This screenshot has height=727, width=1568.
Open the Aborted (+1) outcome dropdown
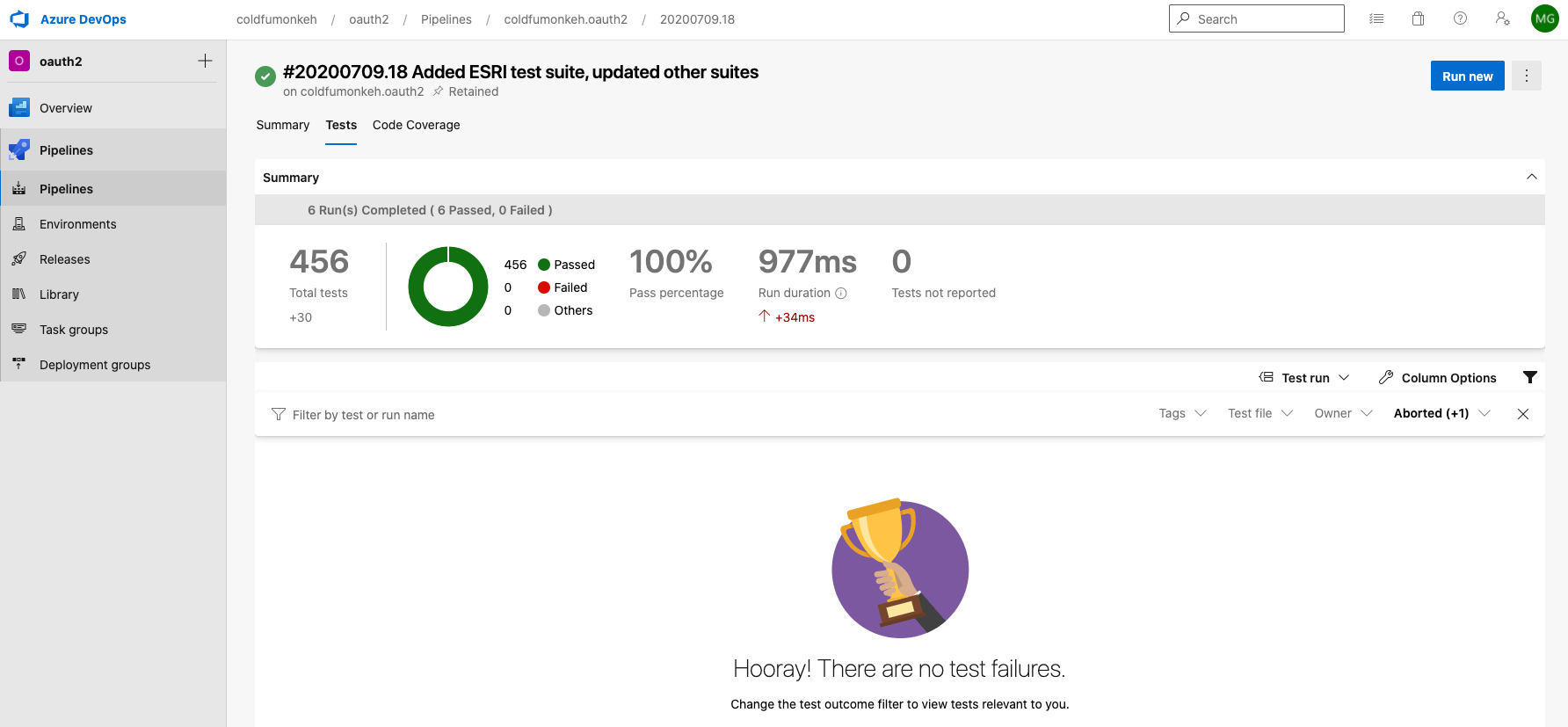(x=1441, y=413)
